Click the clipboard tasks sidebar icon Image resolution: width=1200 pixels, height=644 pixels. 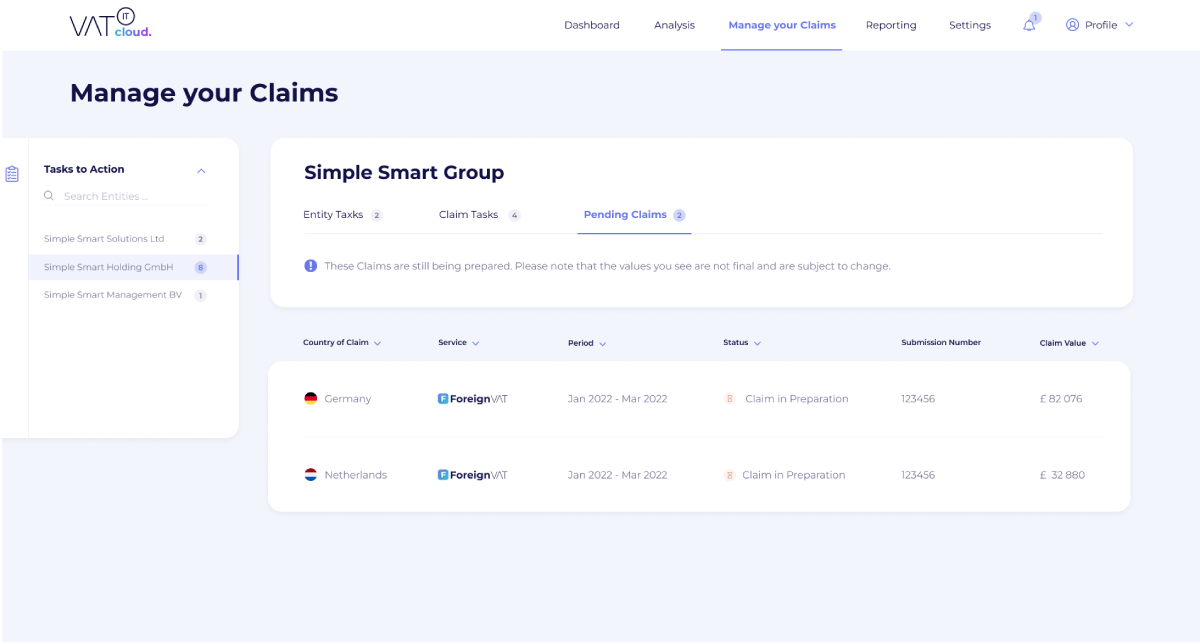pos(12,174)
